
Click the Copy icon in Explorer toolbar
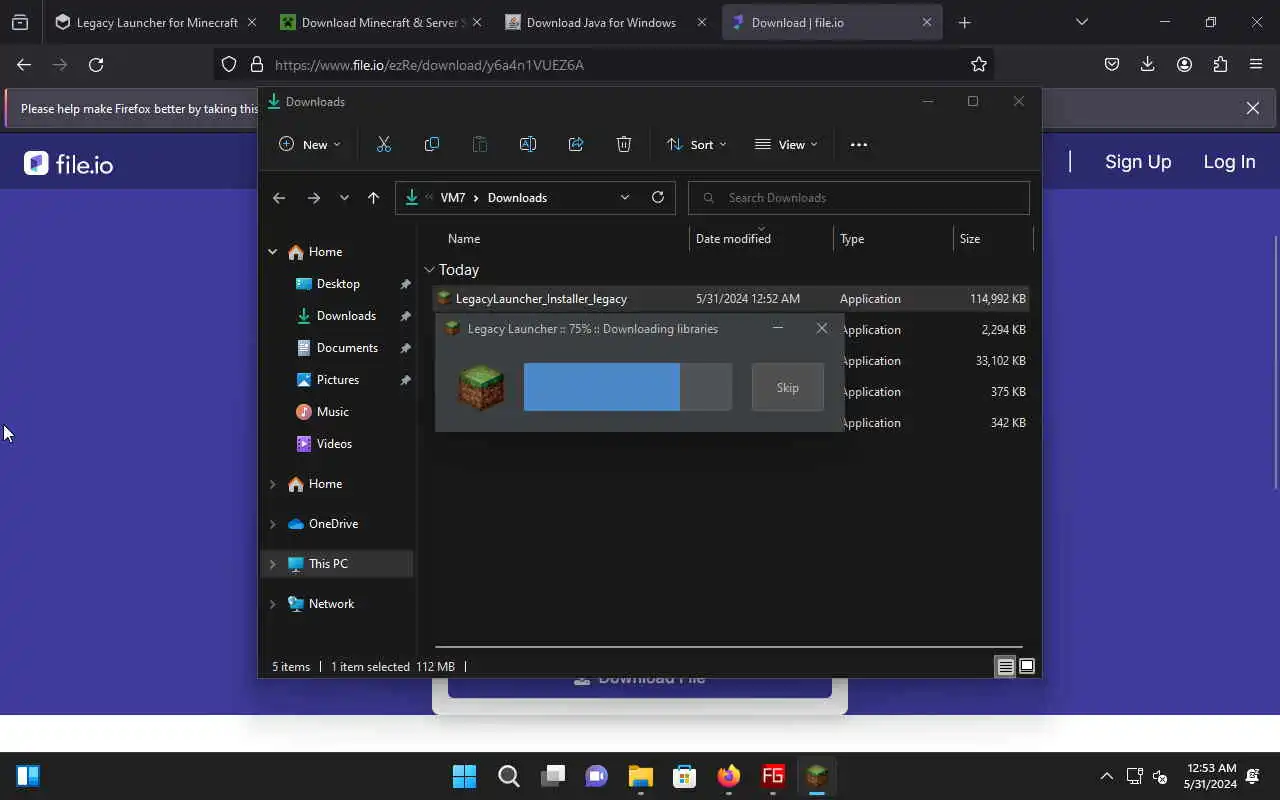tap(432, 144)
